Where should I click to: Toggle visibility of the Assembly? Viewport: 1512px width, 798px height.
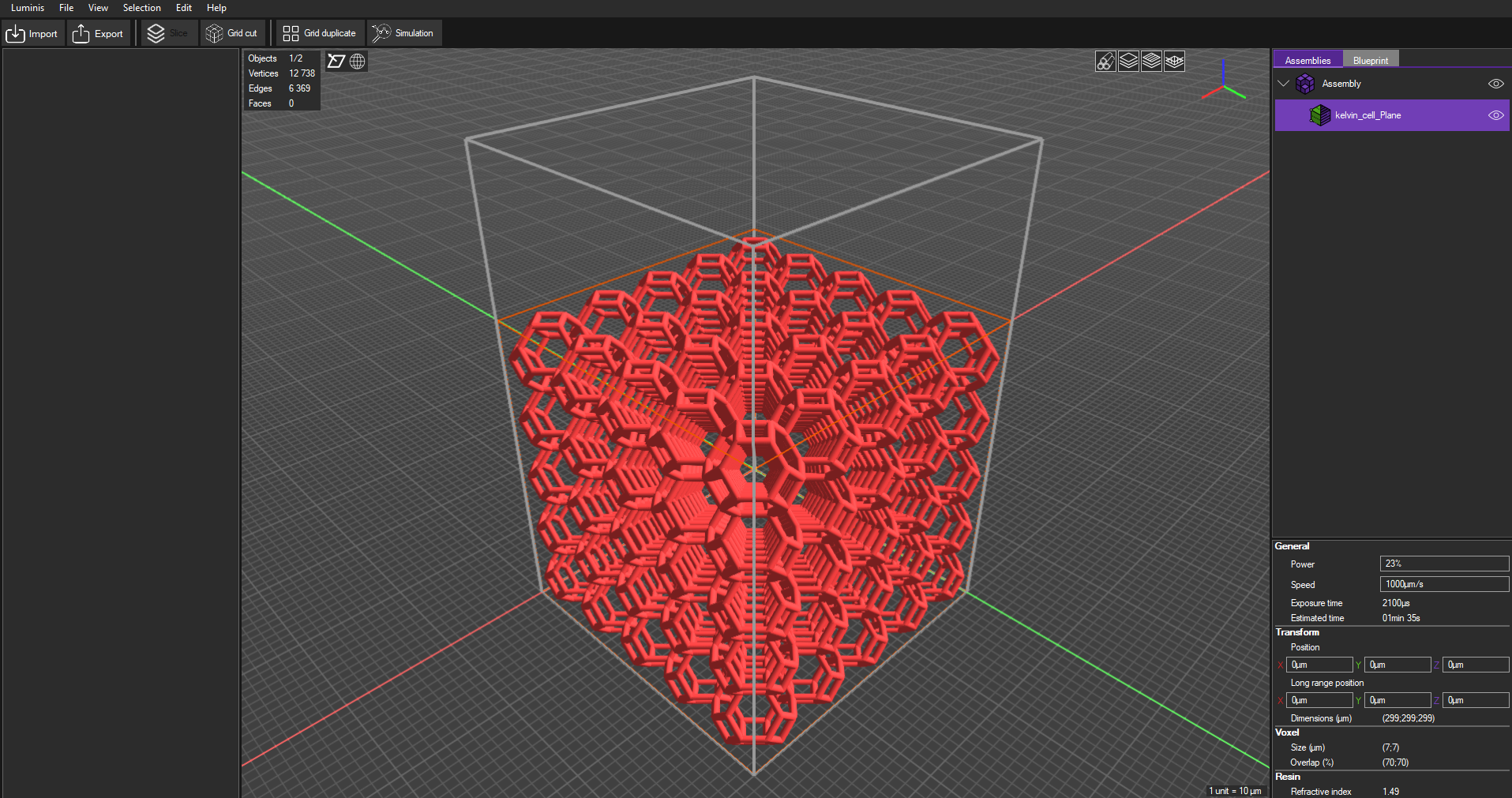(1495, 84)
